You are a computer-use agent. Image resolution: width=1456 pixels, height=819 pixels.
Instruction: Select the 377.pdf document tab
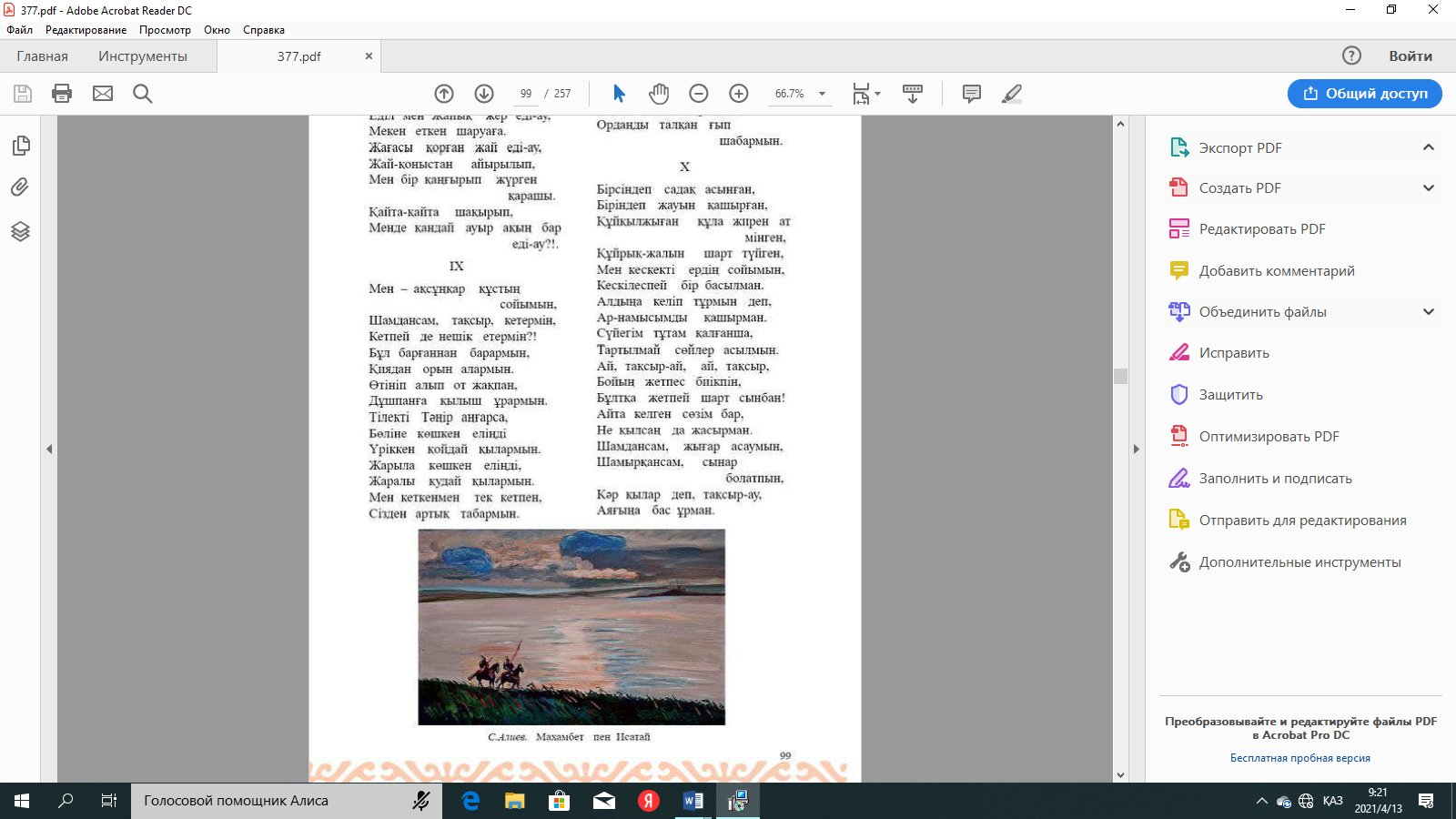(298, 56)
